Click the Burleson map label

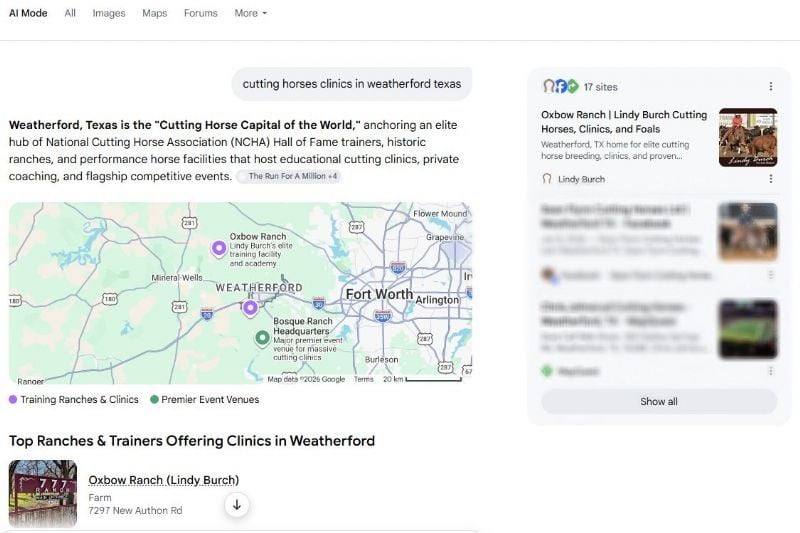pos(381,360)
